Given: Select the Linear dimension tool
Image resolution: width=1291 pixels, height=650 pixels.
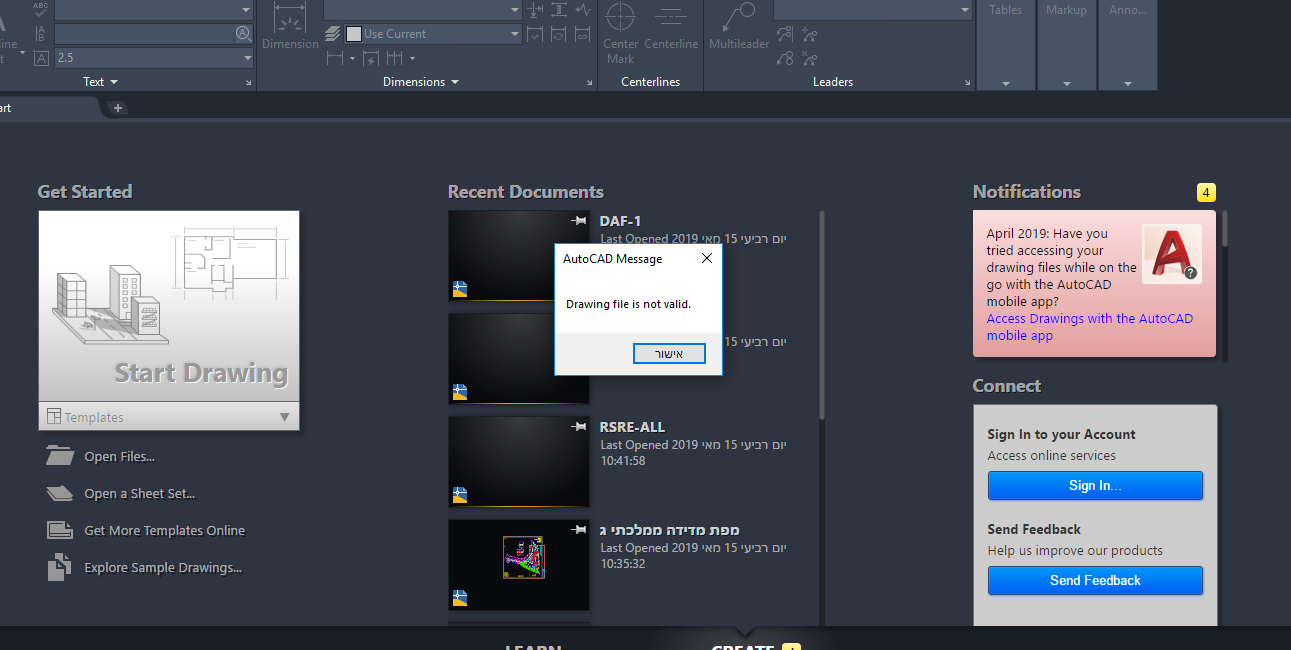Looking at the screenshot, I should click(x=337, y=59).
